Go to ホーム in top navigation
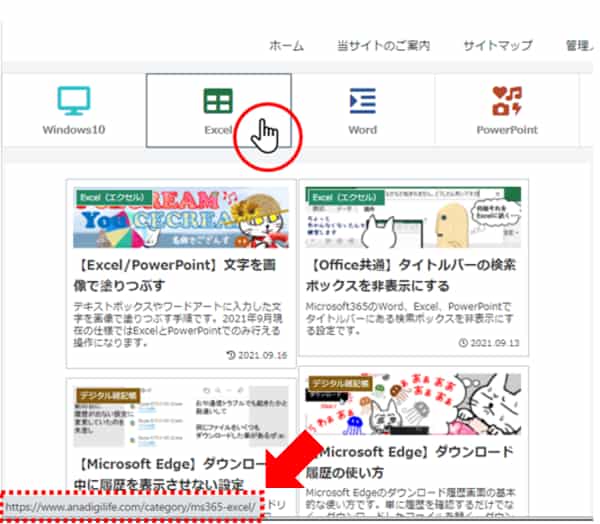Screen dimensions: 600x524 point(286,46)
